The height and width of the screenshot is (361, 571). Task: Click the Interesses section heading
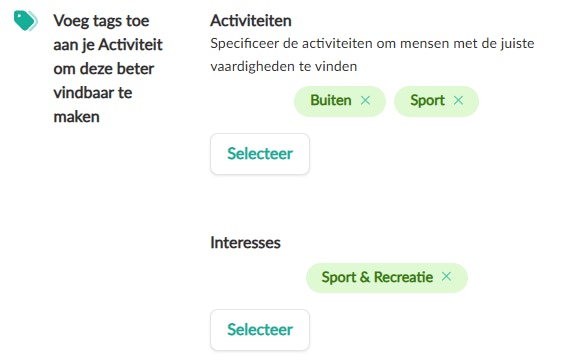click(x=245, y=243)
